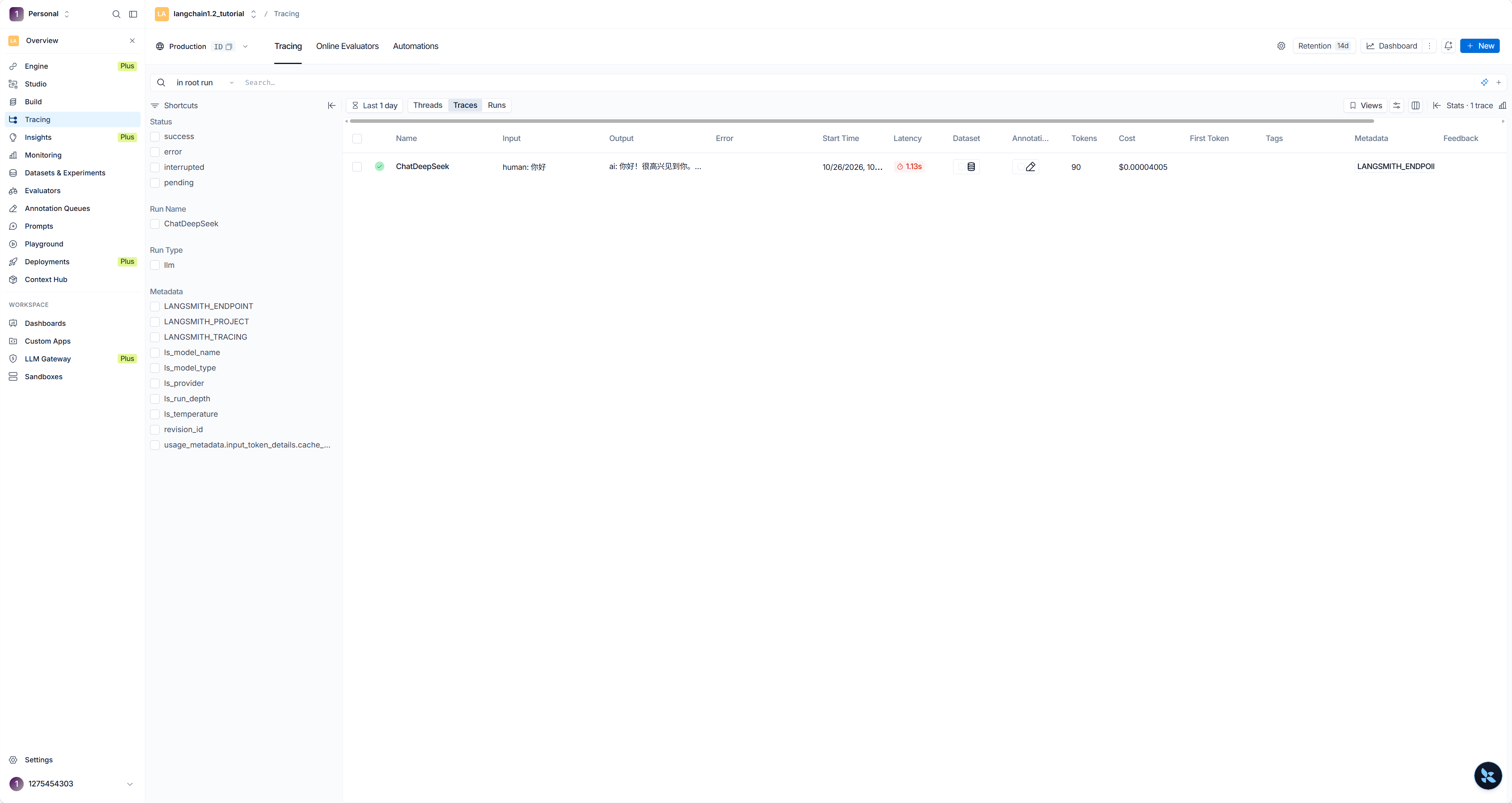Check the error status filter
The width and height of the screenshot is (1512, 803).
[155, 152]
